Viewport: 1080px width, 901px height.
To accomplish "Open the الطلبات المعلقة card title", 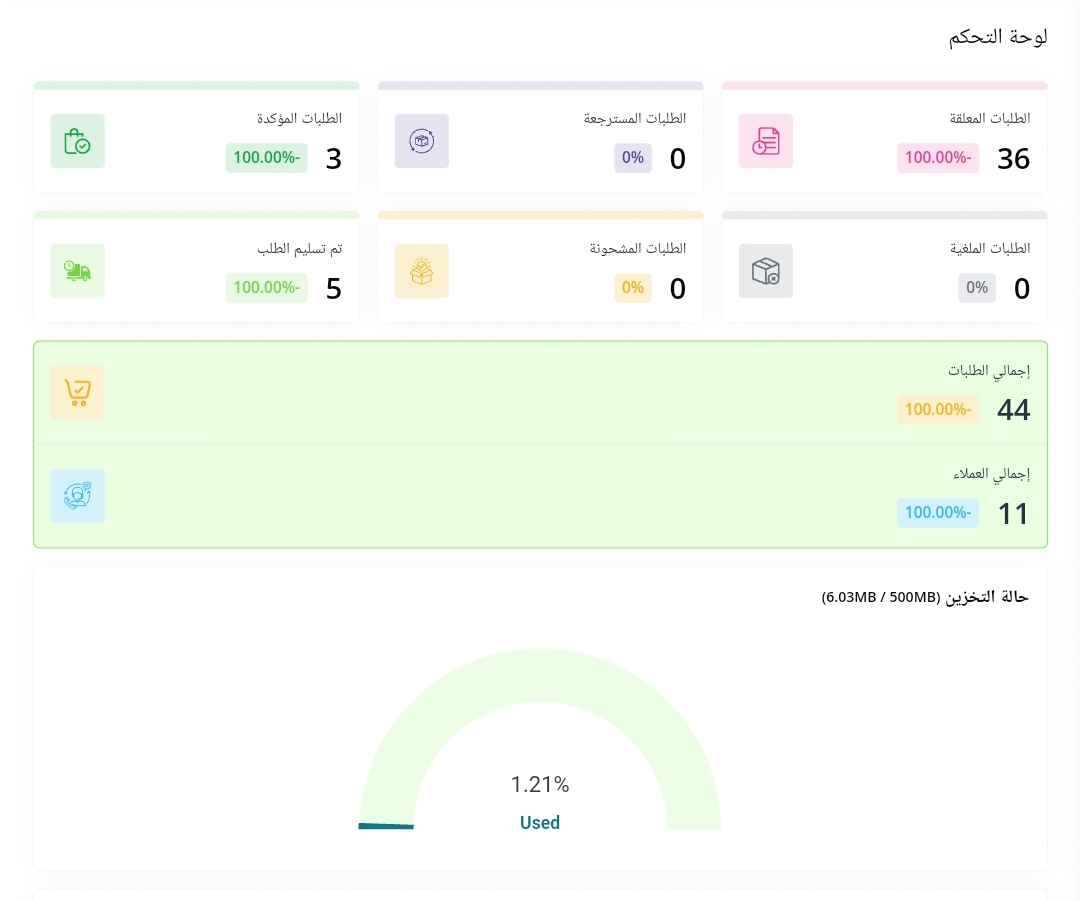I will point(989,118).
